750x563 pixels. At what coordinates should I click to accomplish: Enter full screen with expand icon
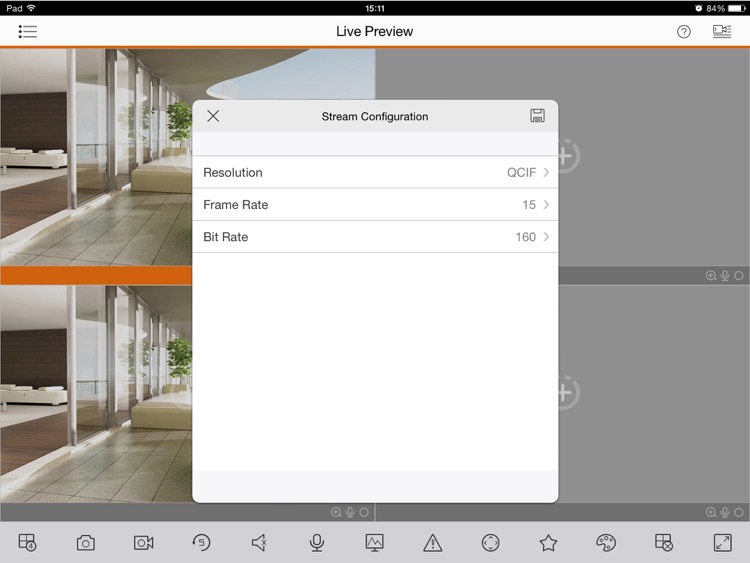(722, 543)
